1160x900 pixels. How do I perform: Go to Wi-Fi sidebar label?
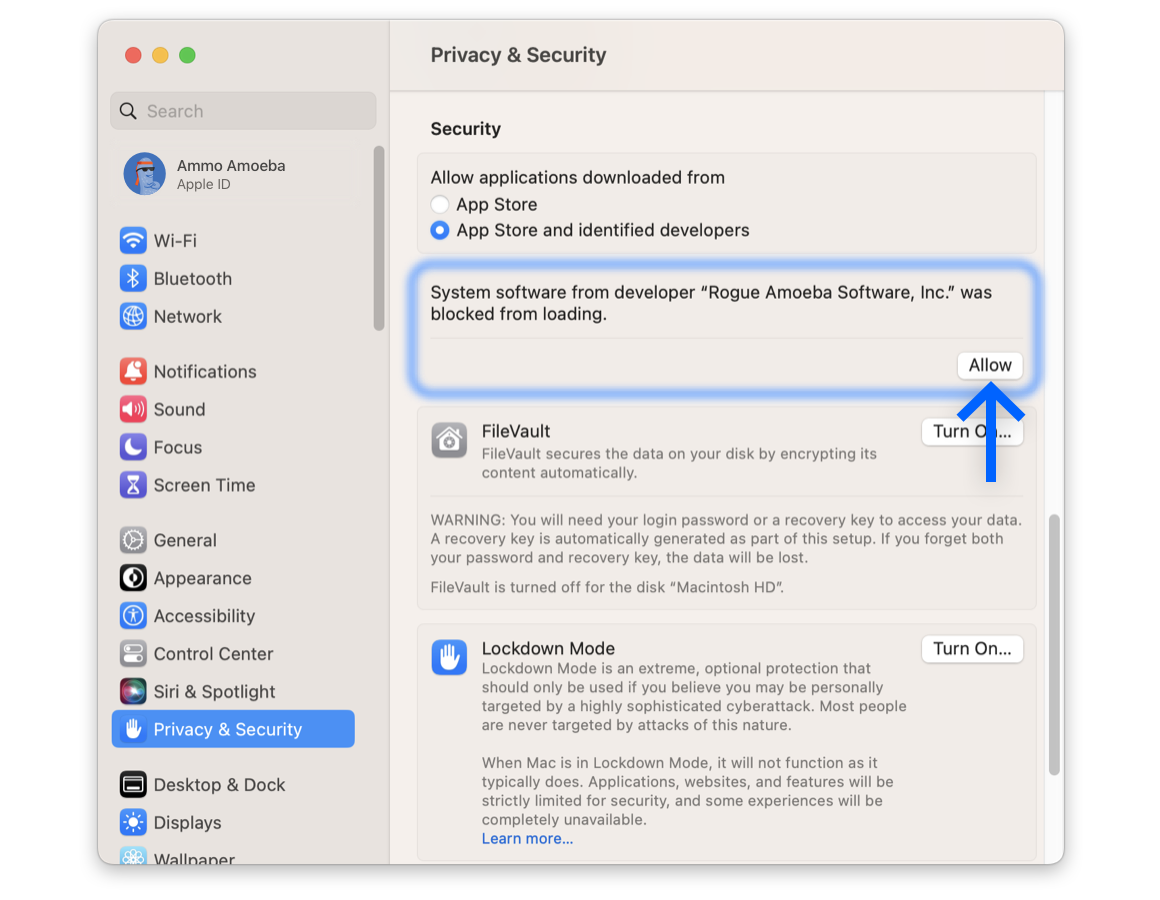tap(175, 240)
